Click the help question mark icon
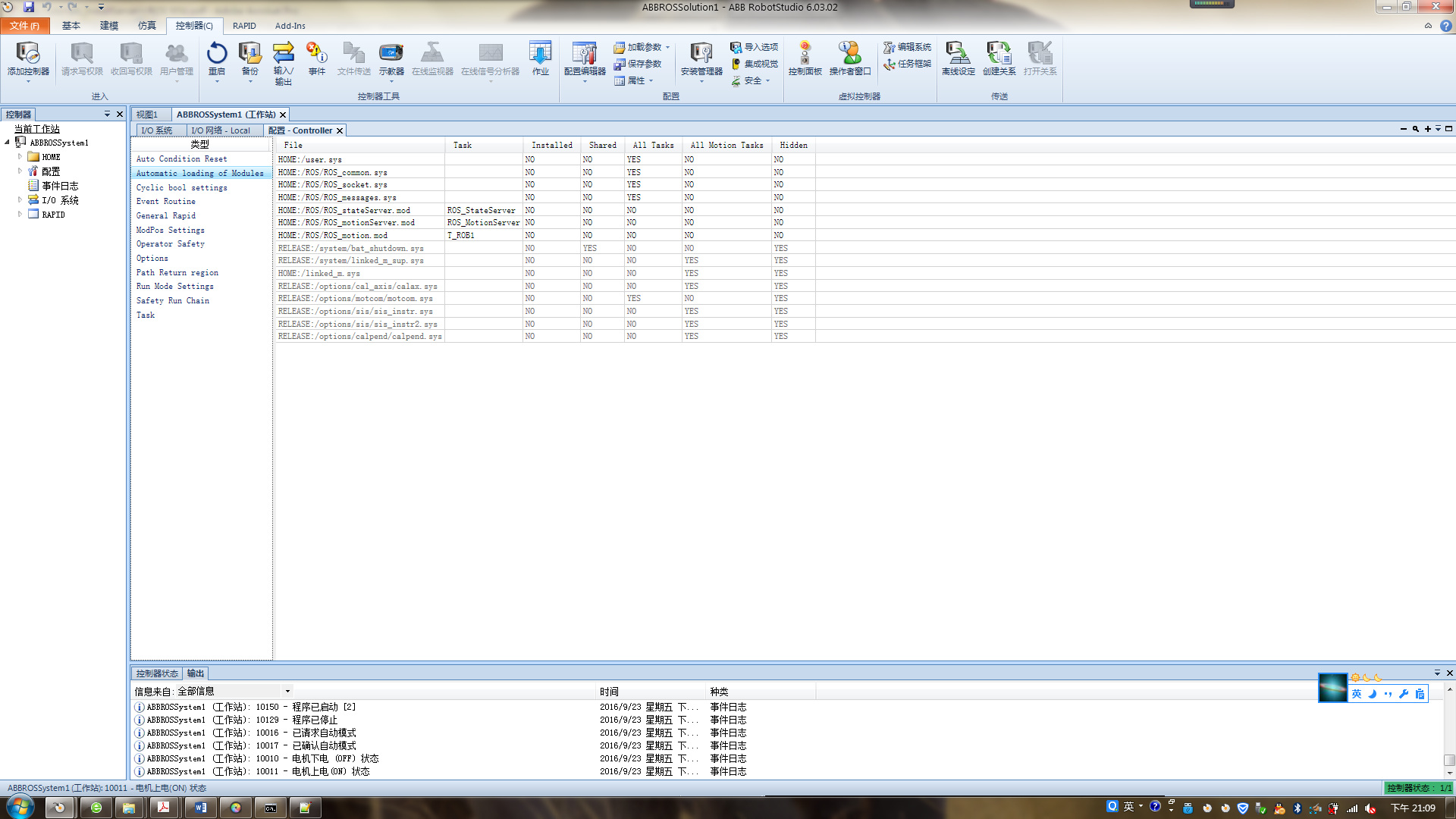 (x=1446, y=26)
